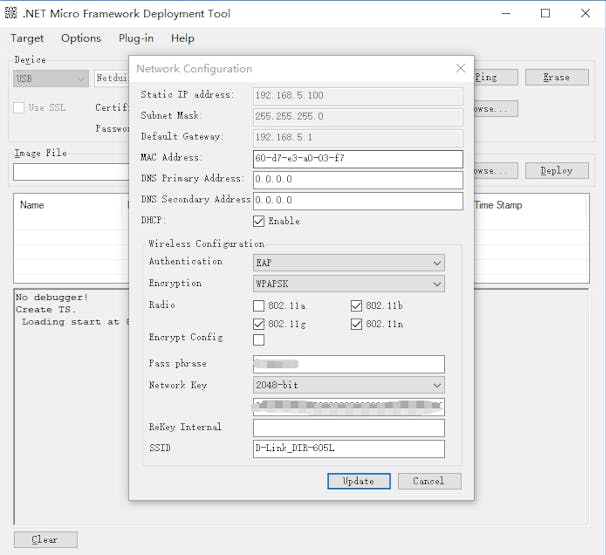Viewport: 606px width, 555px height.
Task: Click the Pass phrase field
Action: 349,364
